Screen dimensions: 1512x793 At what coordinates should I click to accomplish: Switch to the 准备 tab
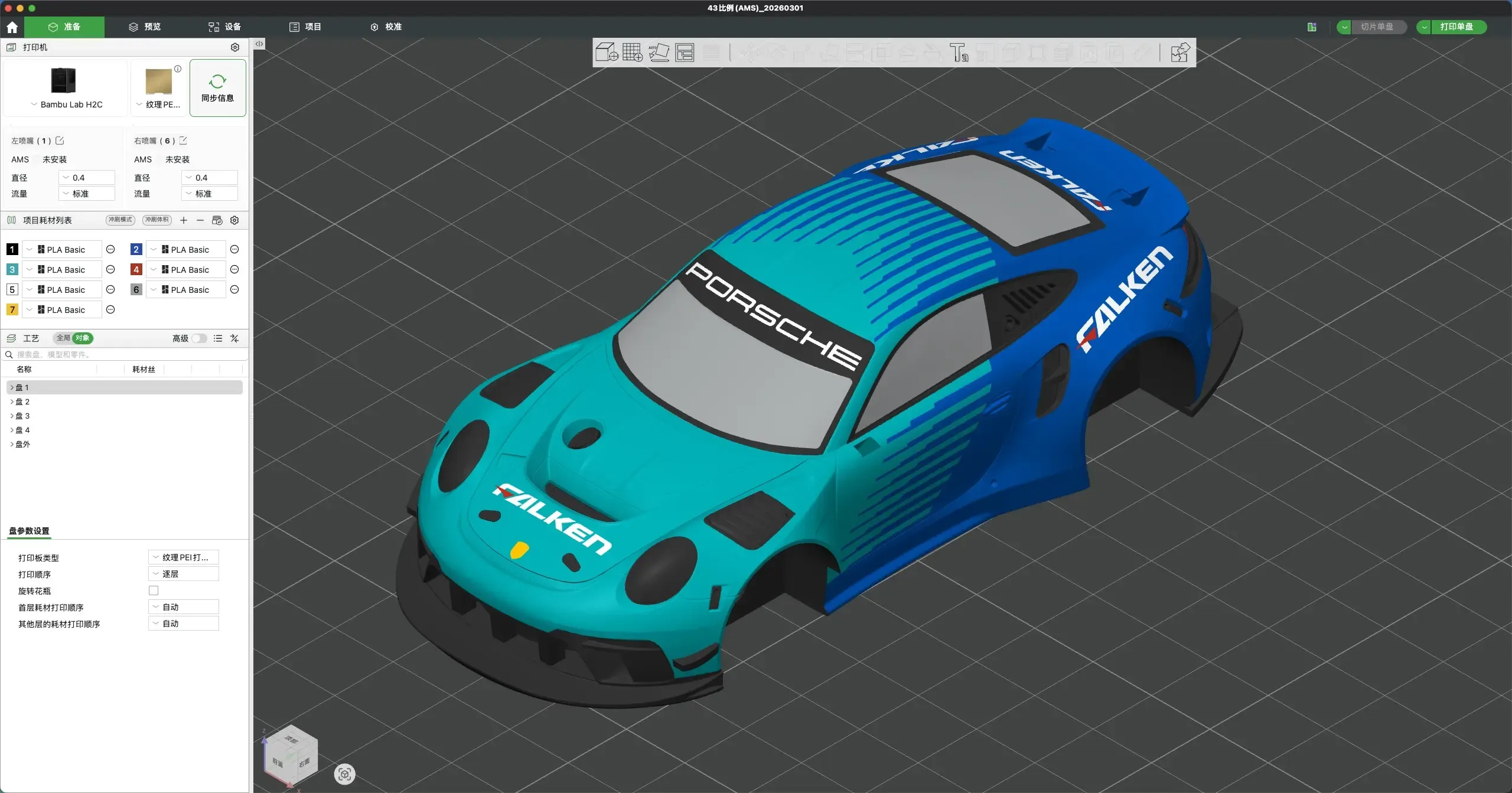pyautogui.click(x=64, y=27)
